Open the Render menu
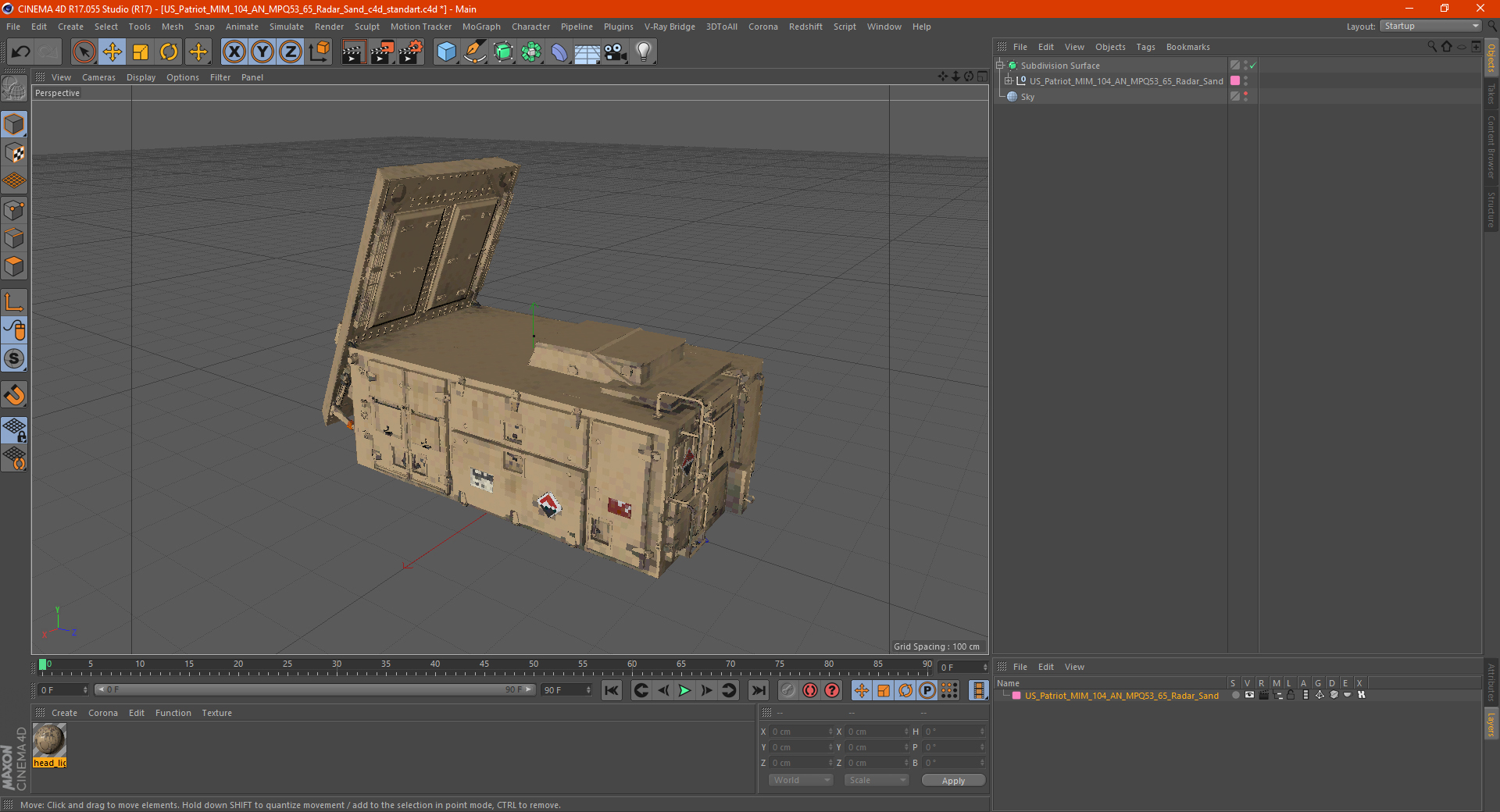The height and width of the screenshot is (812, 1500). pyautogui.click(x=329, y=27)
